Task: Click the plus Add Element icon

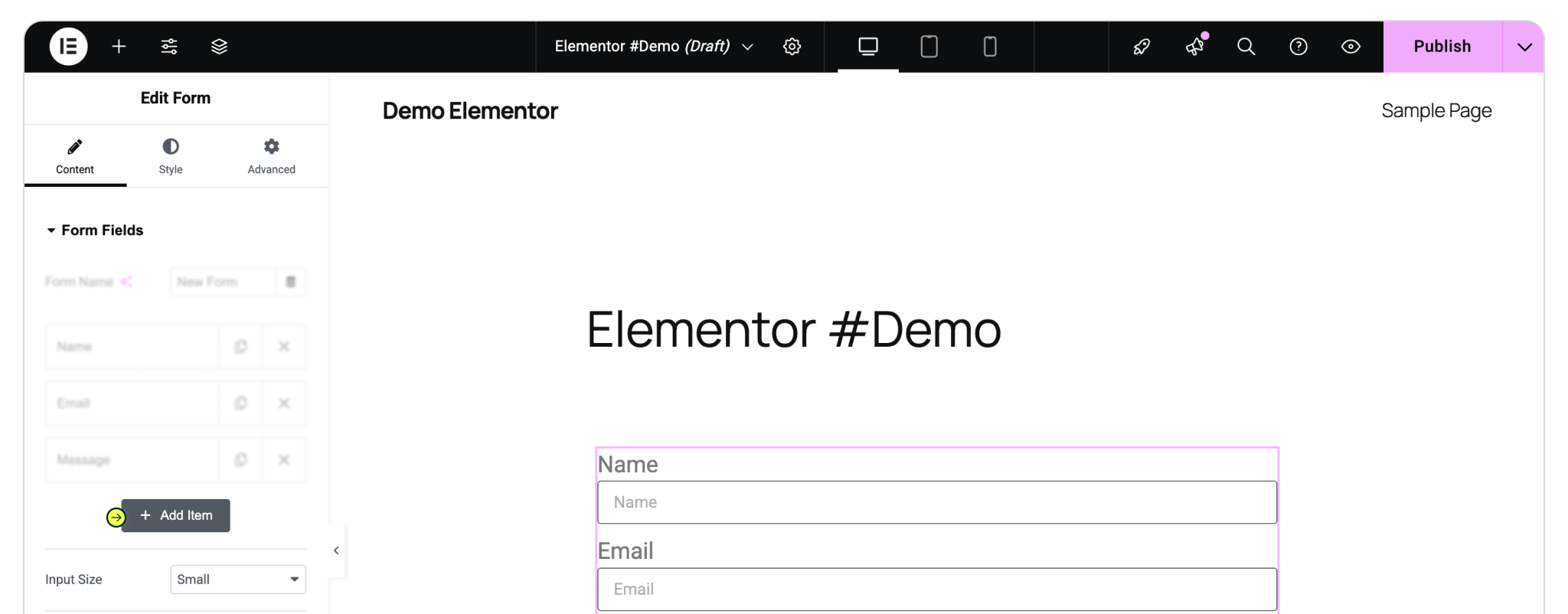Action: click(119, 47)
